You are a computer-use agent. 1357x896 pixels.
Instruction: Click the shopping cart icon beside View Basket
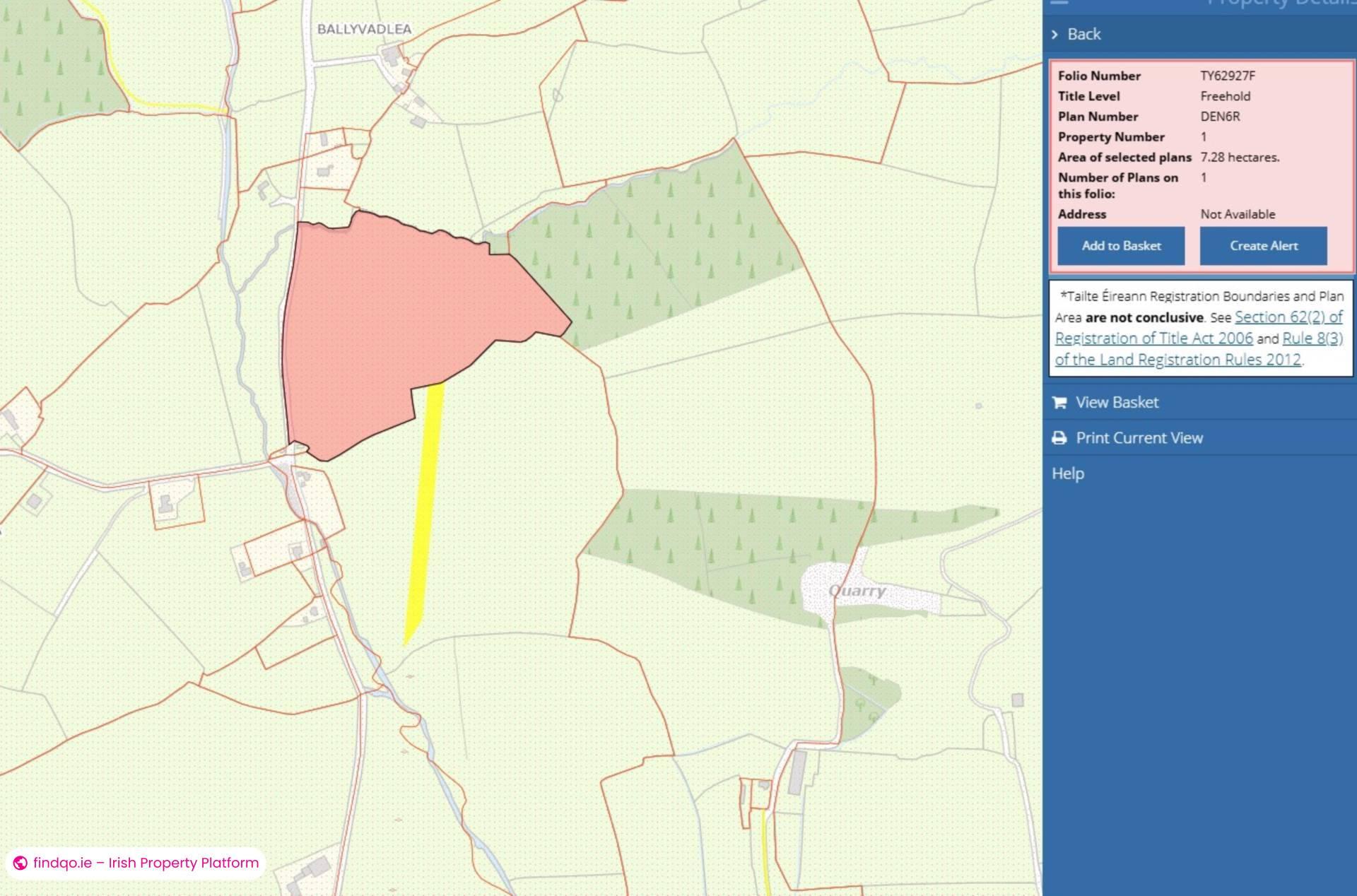(x=1059, y=402)
